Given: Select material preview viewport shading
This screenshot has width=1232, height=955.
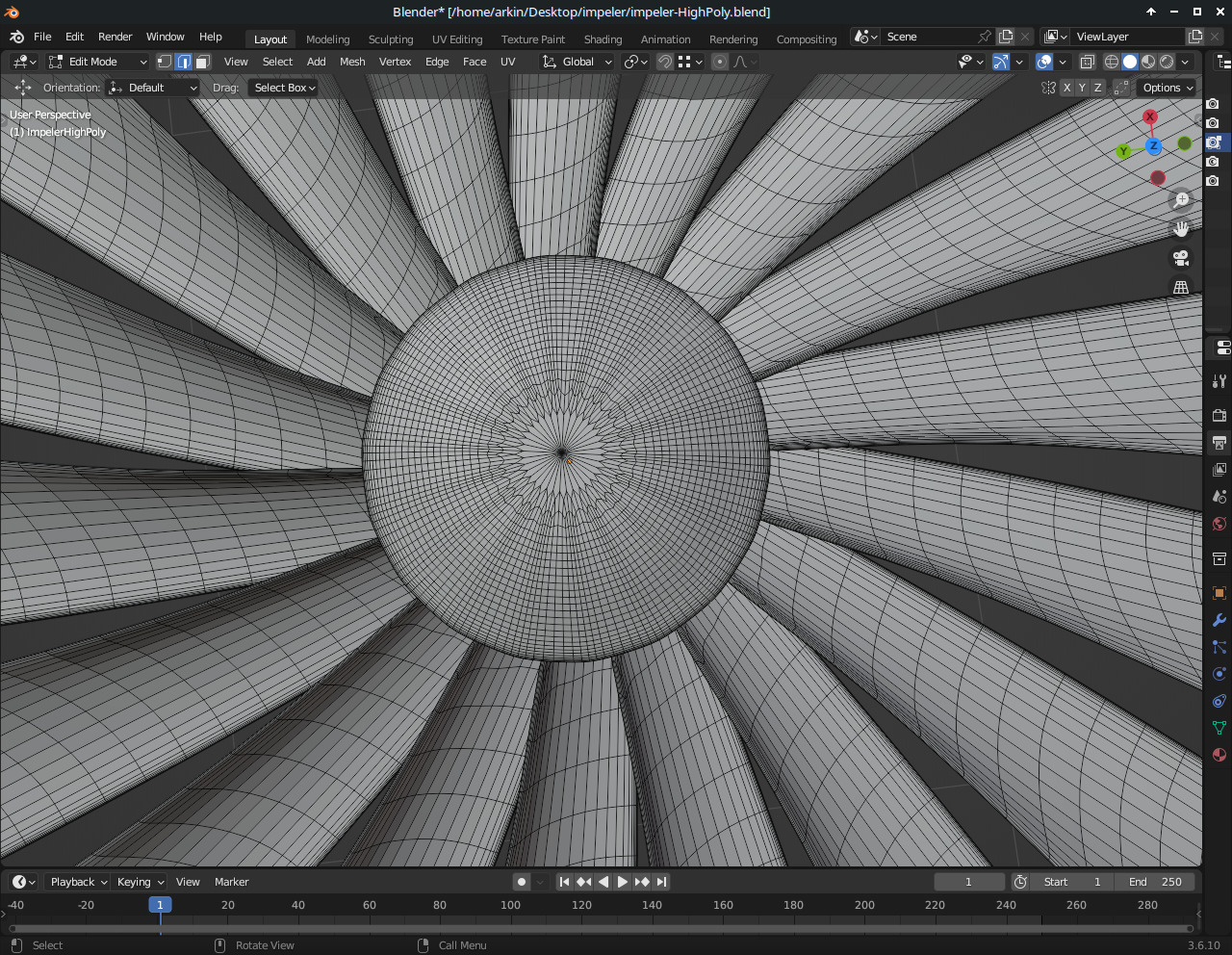Looking at the screenshot, I should pos(1148,62).
